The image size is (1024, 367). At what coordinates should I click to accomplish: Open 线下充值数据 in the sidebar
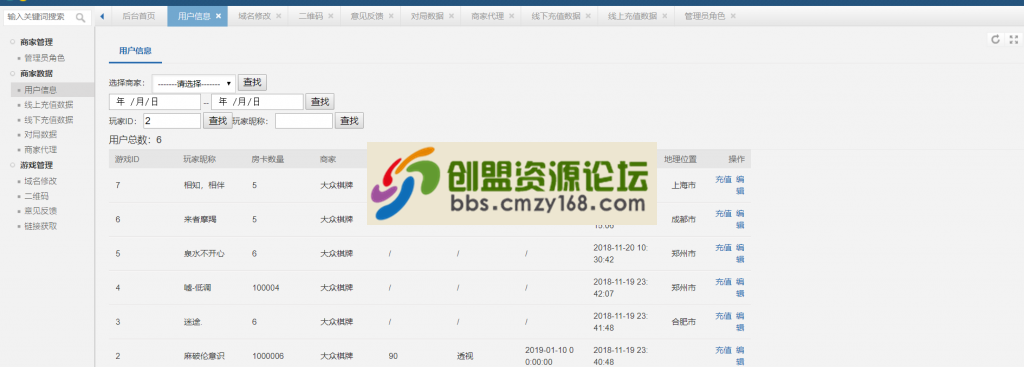pos(49,120)
